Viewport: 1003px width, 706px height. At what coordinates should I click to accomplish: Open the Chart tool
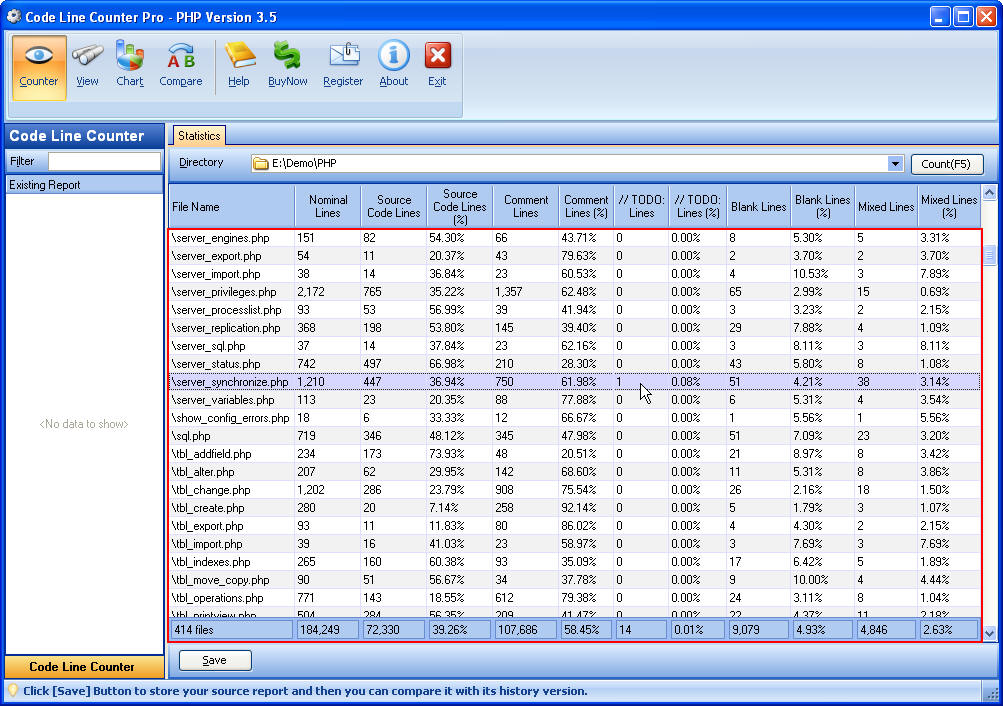(x=130, y=56)
